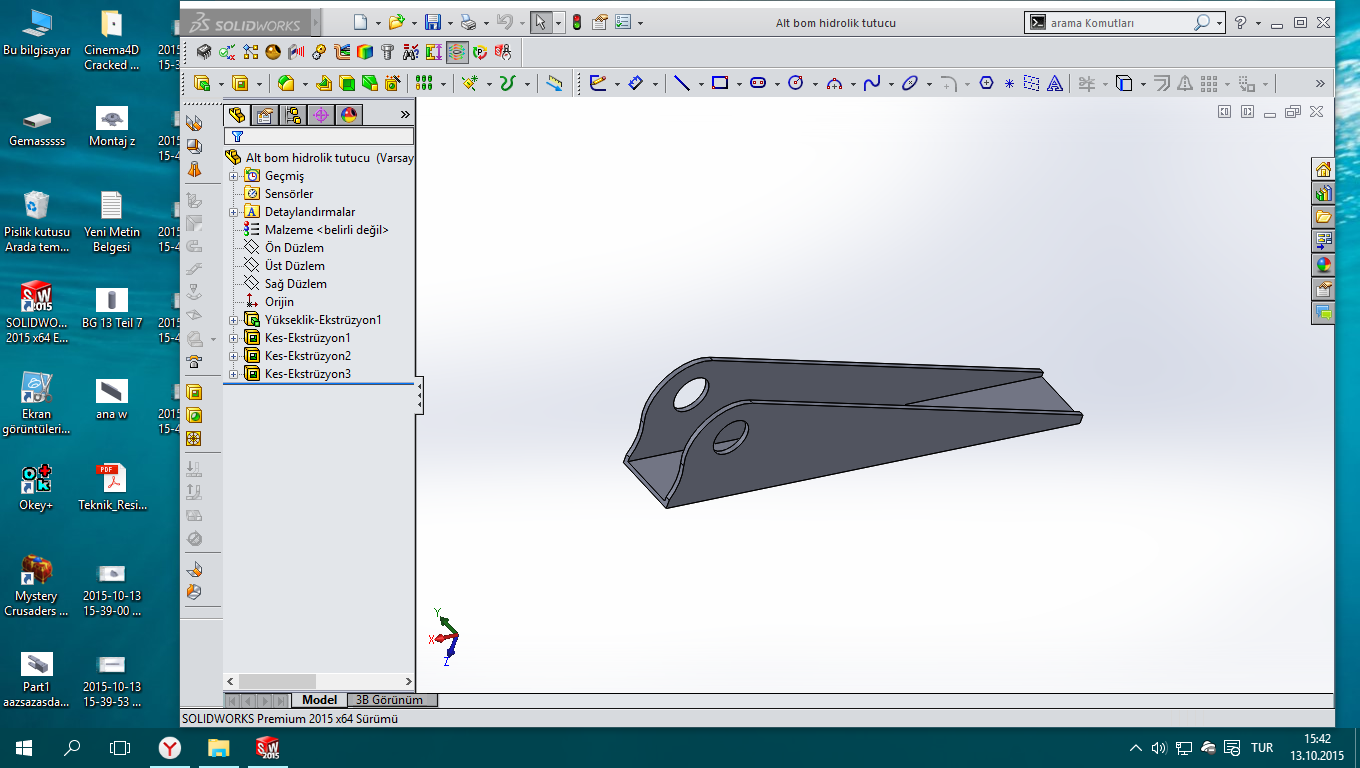The height and width of the screenshot is (768, 1360).
Task: Click the Measure ruler icon
Action: [555, 84]
